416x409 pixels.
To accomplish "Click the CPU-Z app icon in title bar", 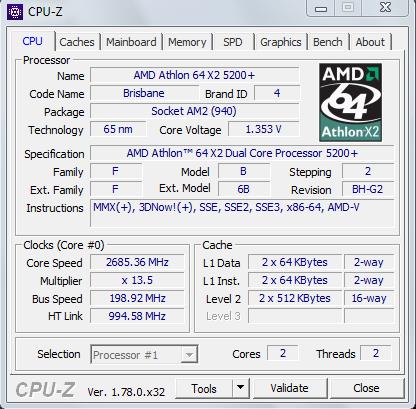I will click(15, 12).
